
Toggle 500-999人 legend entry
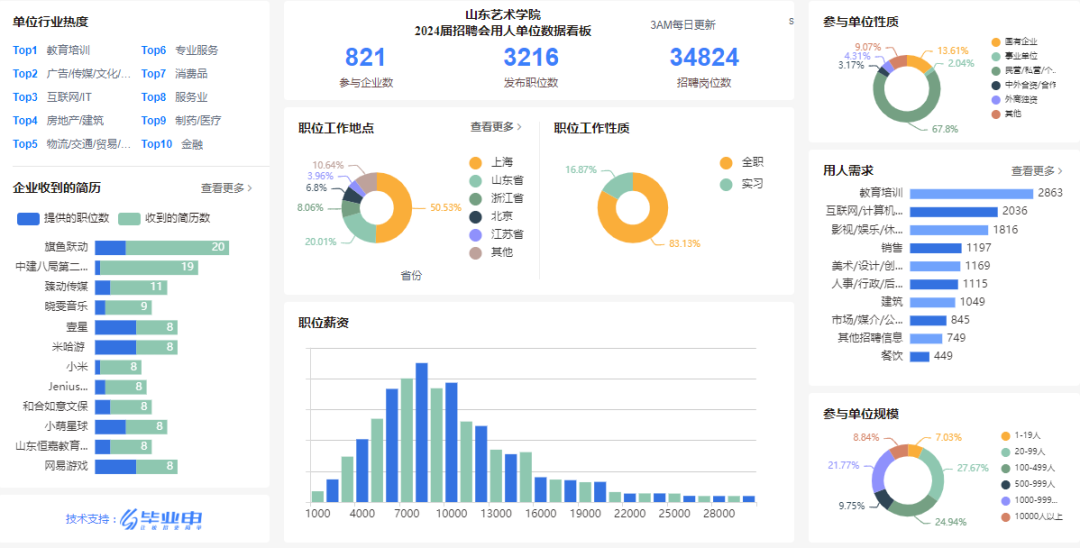coord(1026,485)
